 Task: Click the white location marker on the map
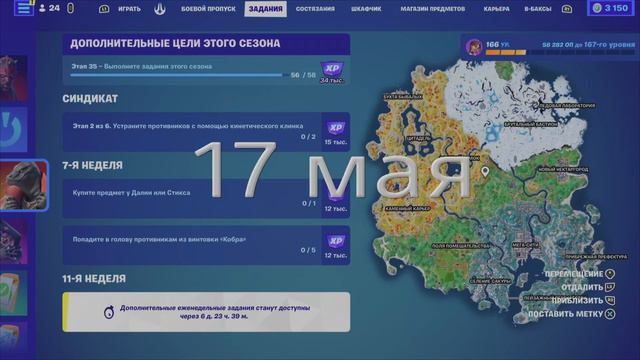485,171
